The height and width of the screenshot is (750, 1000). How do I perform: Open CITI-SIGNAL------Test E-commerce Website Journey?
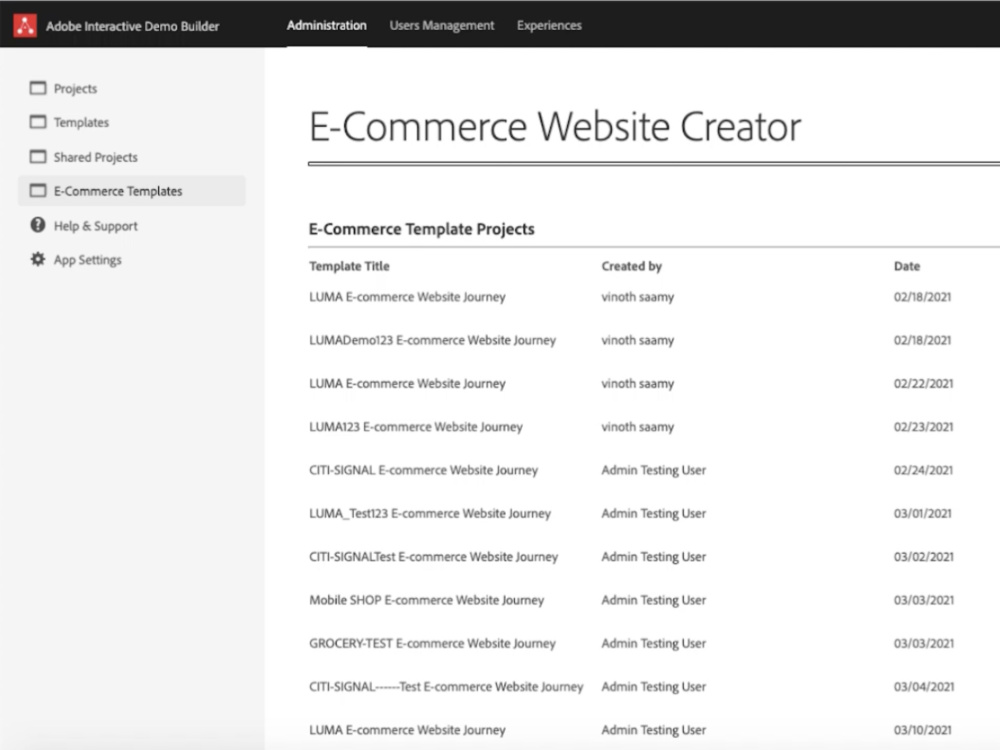tap(446, 687)
